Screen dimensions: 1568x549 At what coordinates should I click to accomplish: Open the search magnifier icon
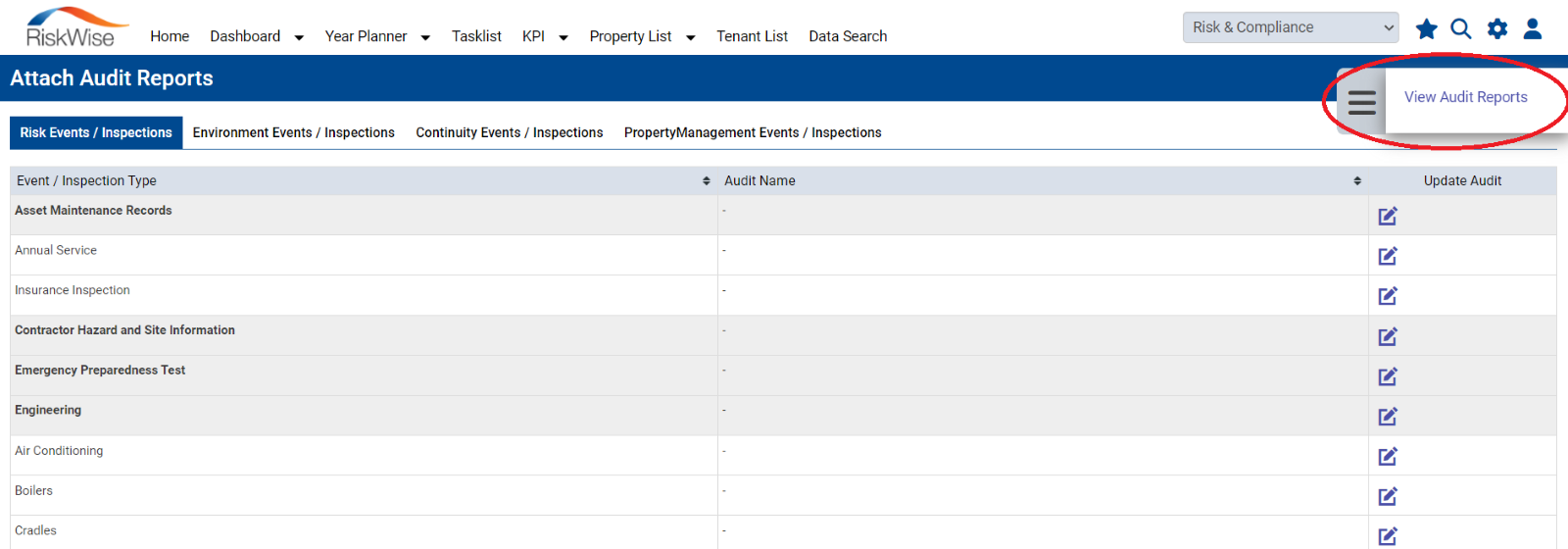[x=1461, y=28]
